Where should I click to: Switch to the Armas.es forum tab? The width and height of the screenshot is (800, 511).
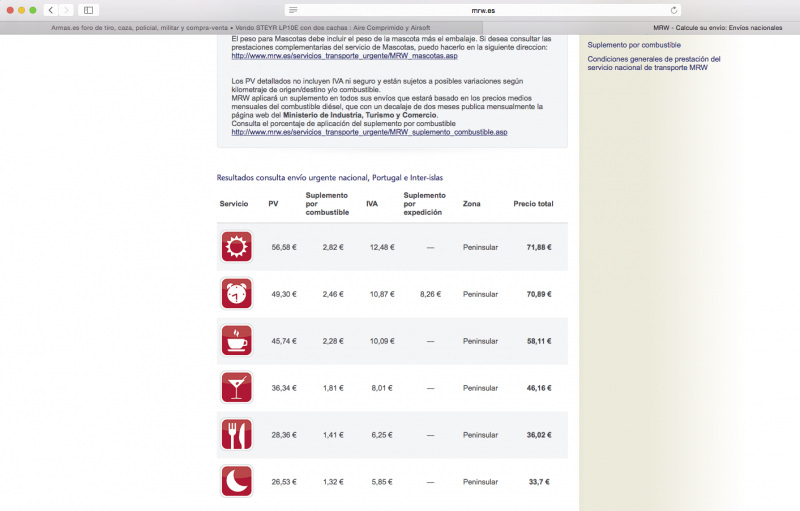240,28
